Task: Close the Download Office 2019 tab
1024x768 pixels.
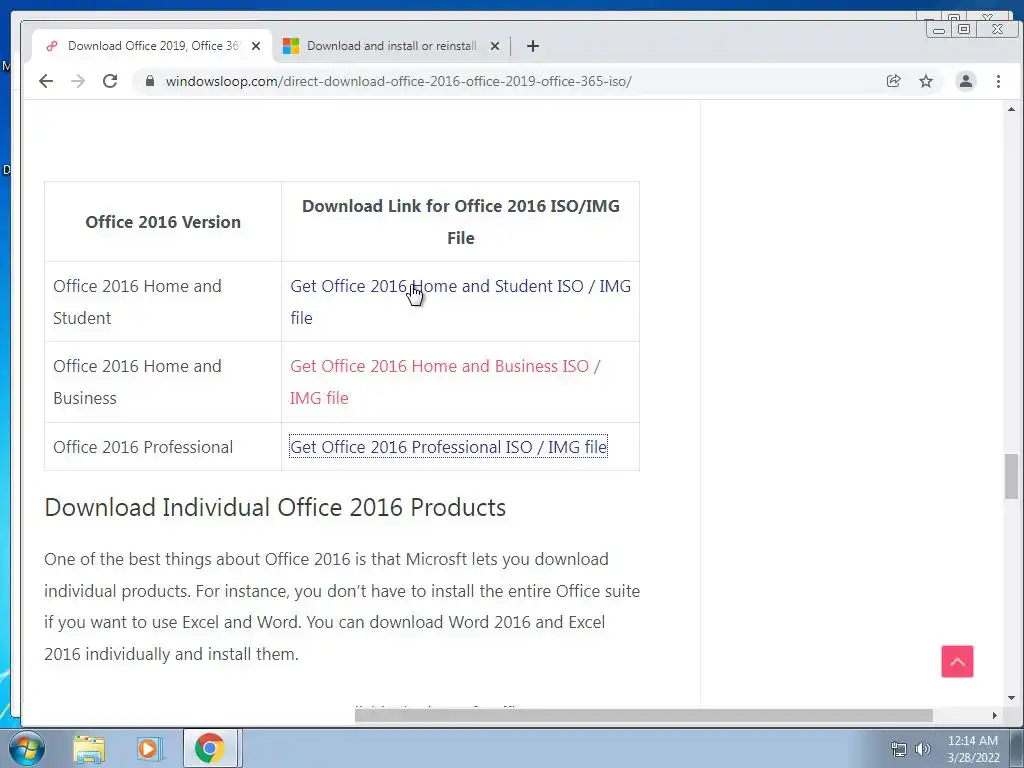Action: pos(256,46)
